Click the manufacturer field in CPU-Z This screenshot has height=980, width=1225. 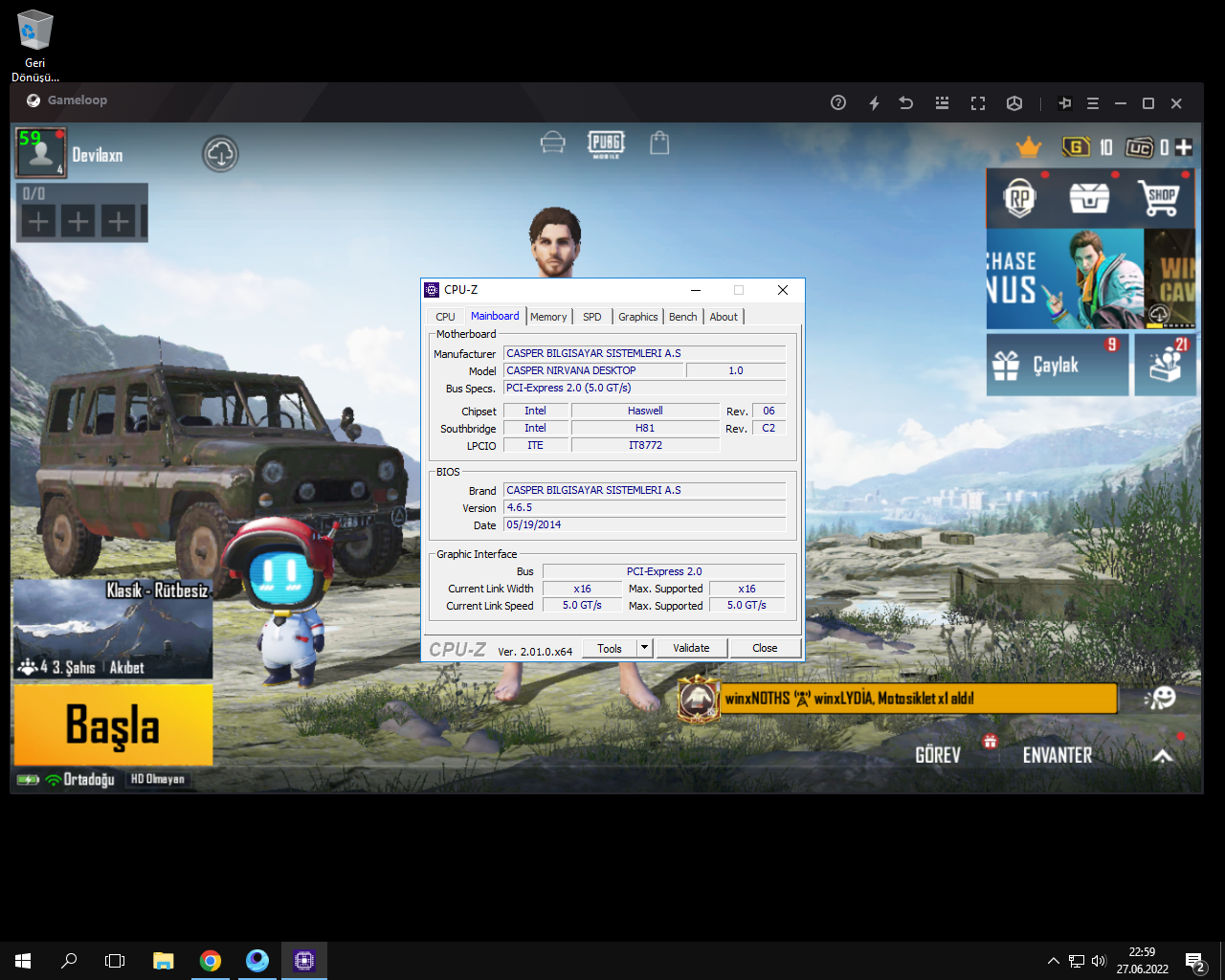[x=644, y=353]
